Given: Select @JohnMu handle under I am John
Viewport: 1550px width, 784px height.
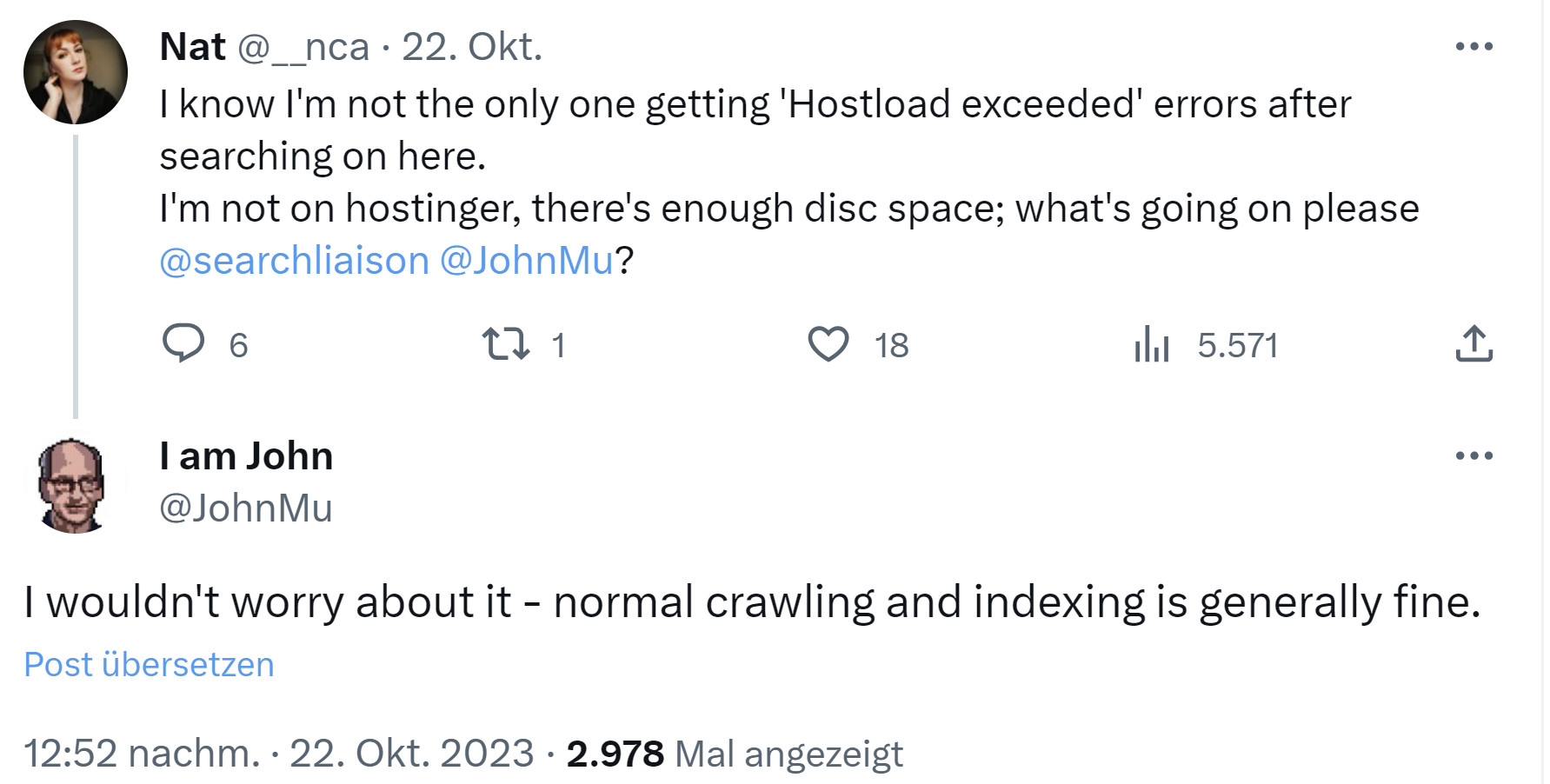Looking at the screenshot, I should [x=246, y=508].
